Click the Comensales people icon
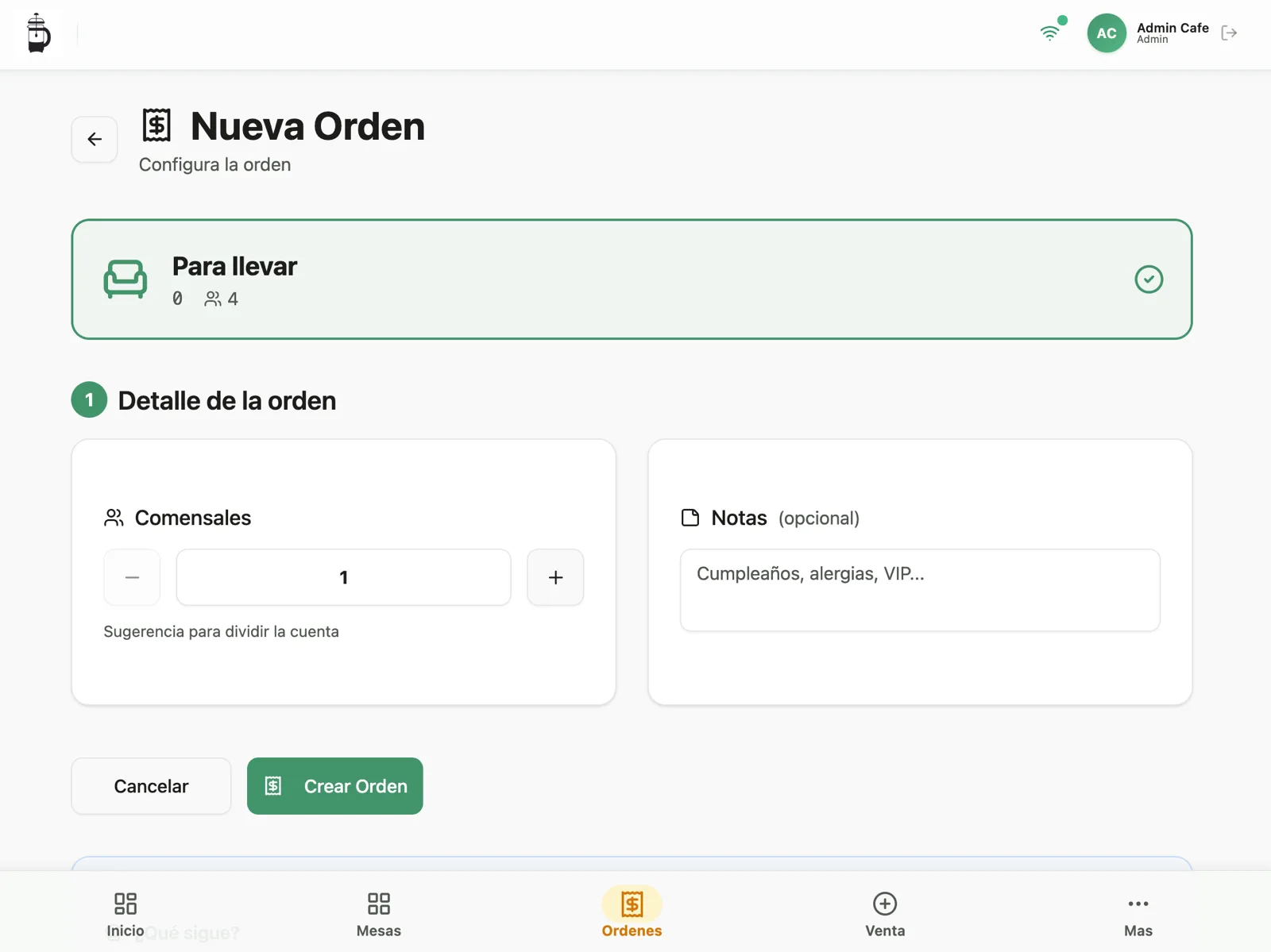 [x=114, y=518]
